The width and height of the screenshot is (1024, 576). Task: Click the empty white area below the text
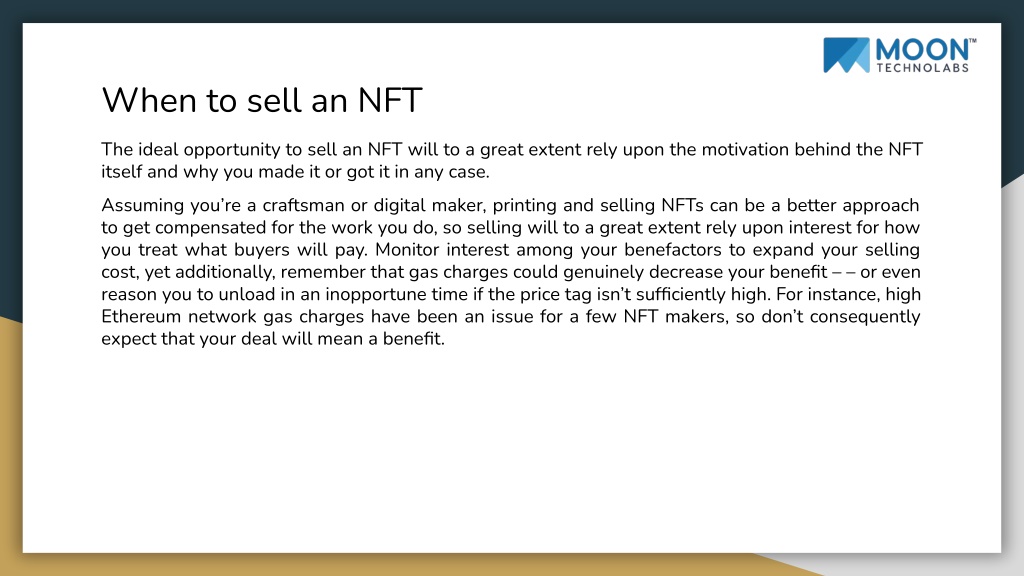coord(512,451)
